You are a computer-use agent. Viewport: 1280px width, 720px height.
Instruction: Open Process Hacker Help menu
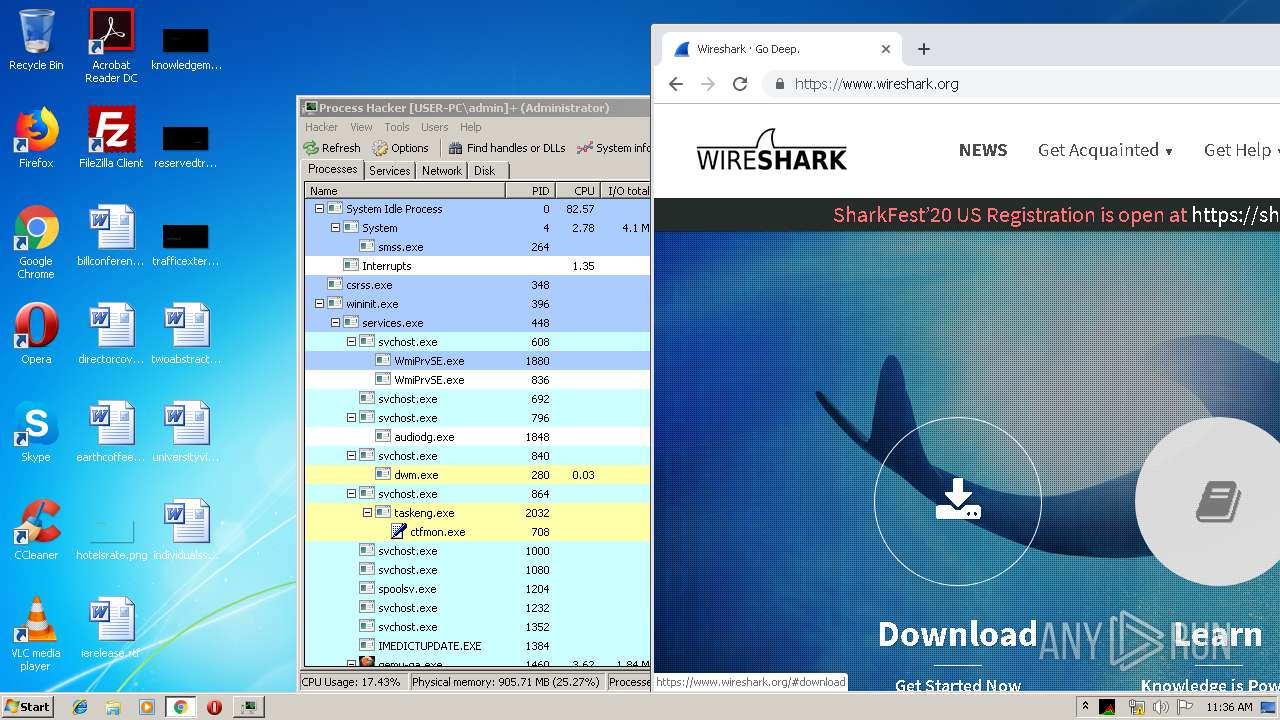(471, 127)
